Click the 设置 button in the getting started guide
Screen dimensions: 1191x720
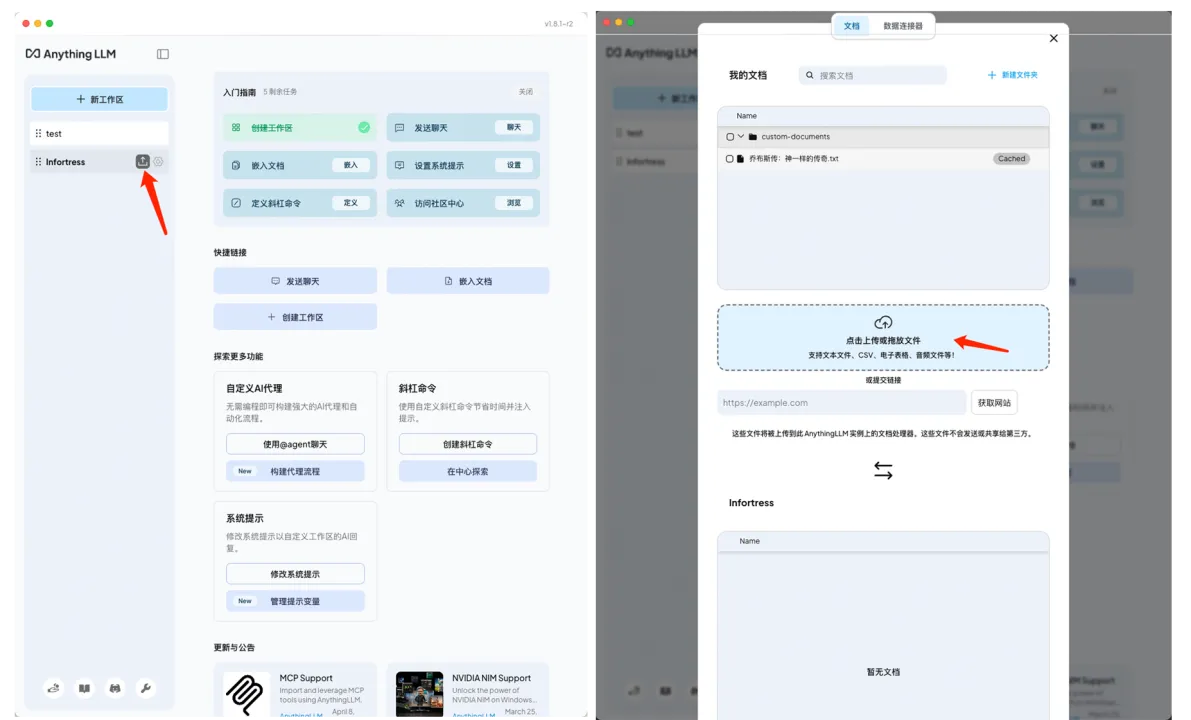click(x=514, y=165)
